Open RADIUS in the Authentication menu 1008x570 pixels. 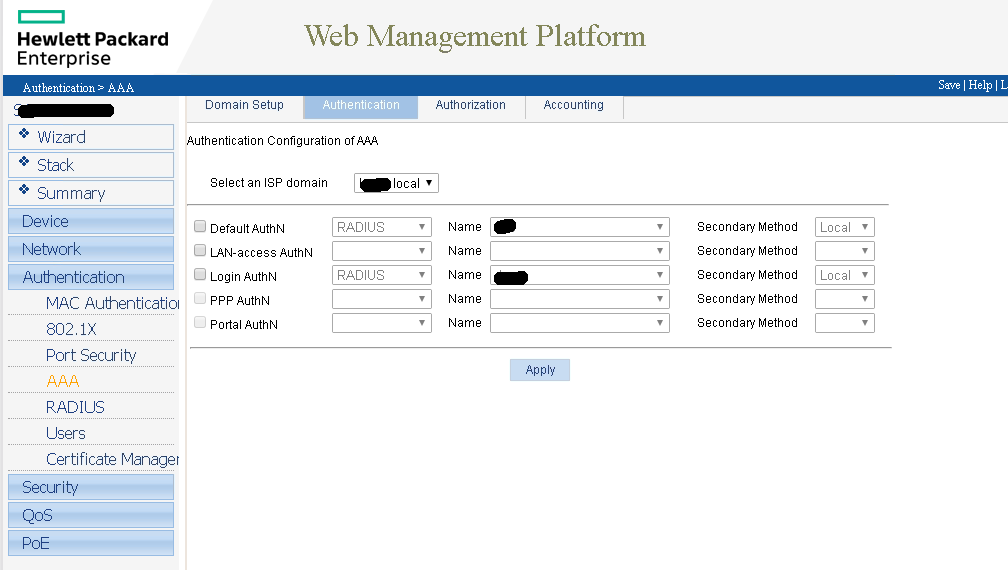click(75, 407)
